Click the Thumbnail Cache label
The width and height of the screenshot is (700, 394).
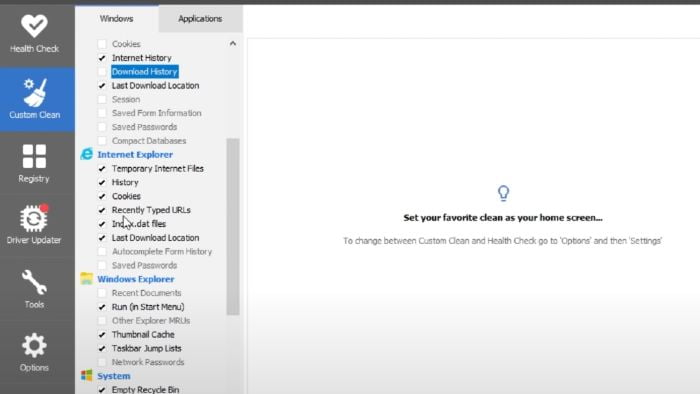143,334
